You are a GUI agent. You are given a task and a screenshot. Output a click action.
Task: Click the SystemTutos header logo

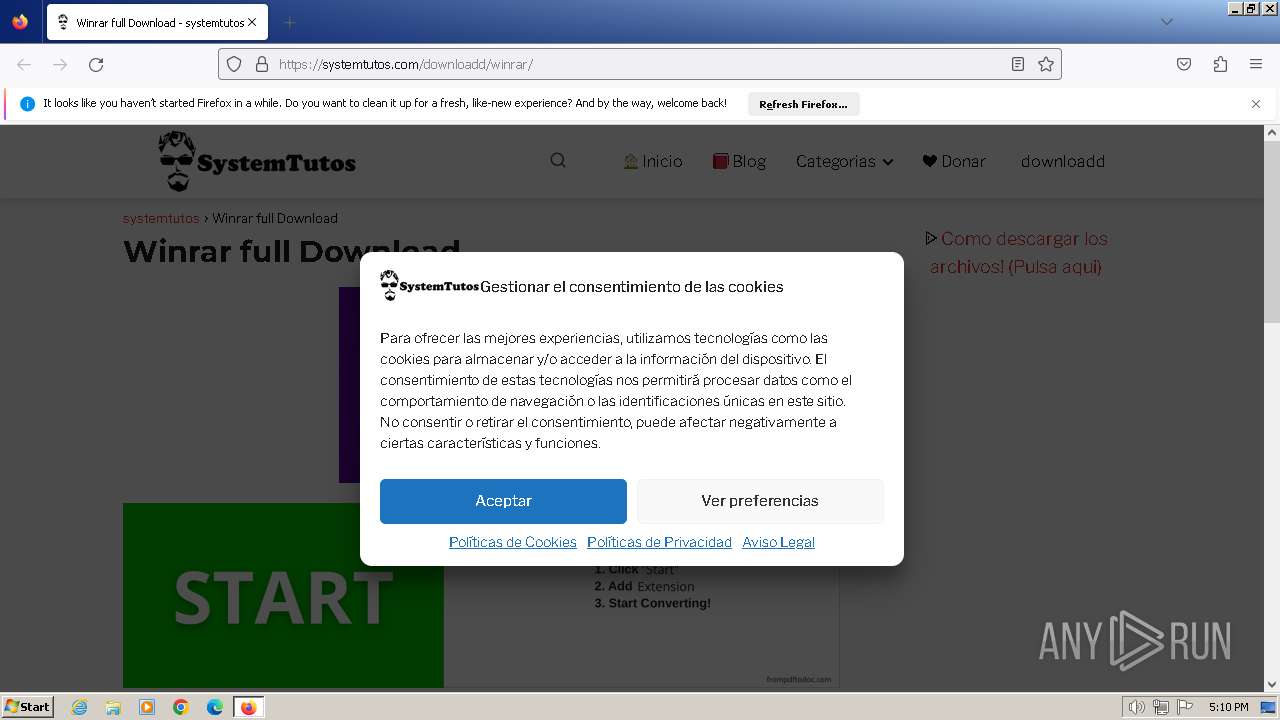257,161
